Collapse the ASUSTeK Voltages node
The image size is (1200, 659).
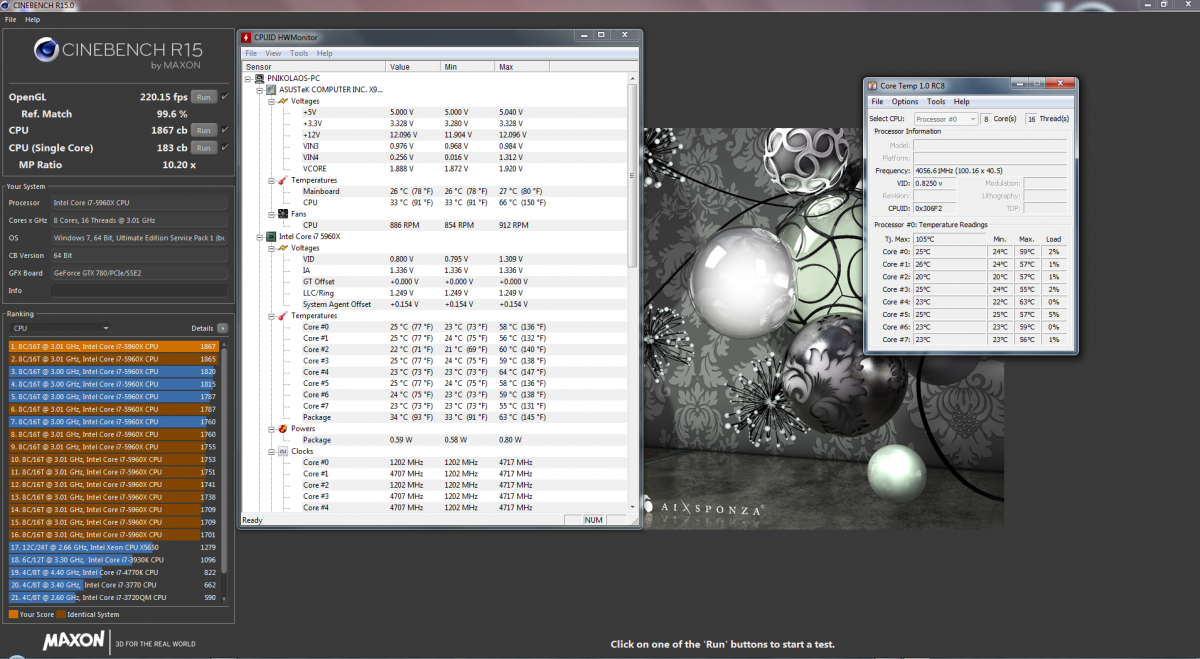271,100
